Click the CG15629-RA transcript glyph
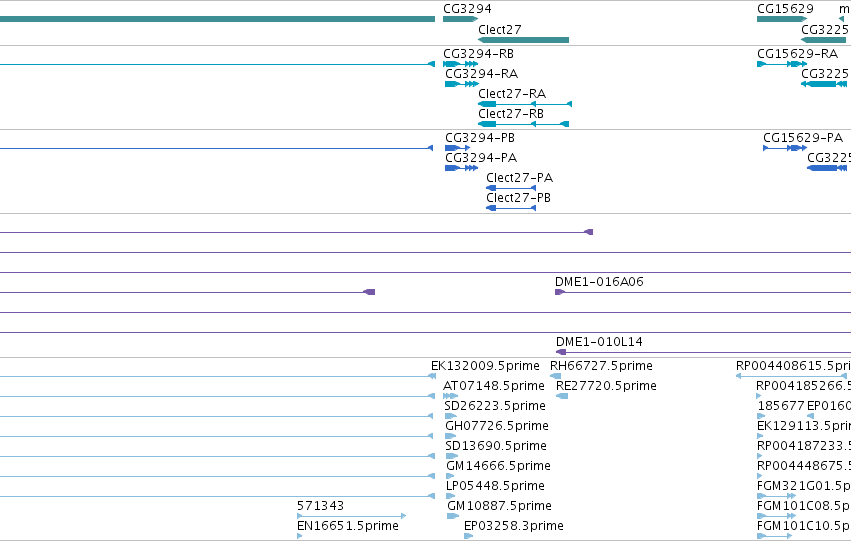The image size is (851, 541). point(782,64)
